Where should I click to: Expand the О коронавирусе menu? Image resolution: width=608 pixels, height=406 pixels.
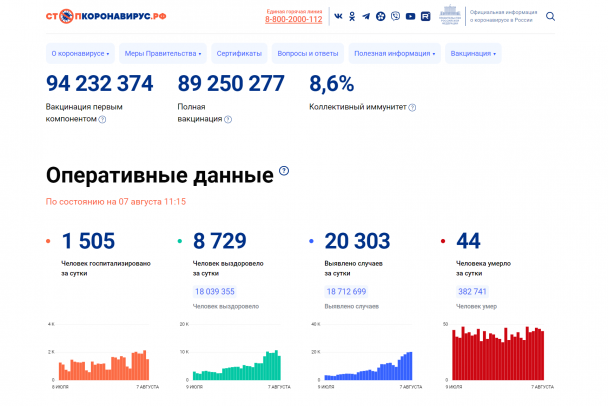tap(80, 54)
